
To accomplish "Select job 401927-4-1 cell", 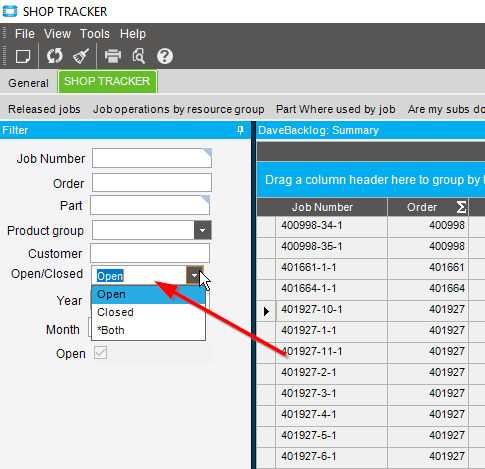I will 331,415.
